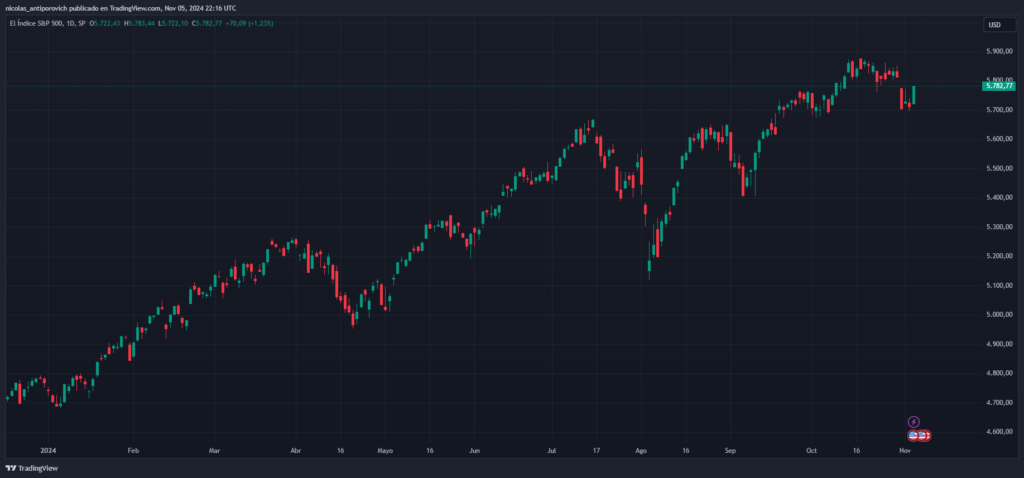This screenshot has height=478, width=1024.
Task: Click the green current price label 5.782,77
Action: pos(1000,87)
